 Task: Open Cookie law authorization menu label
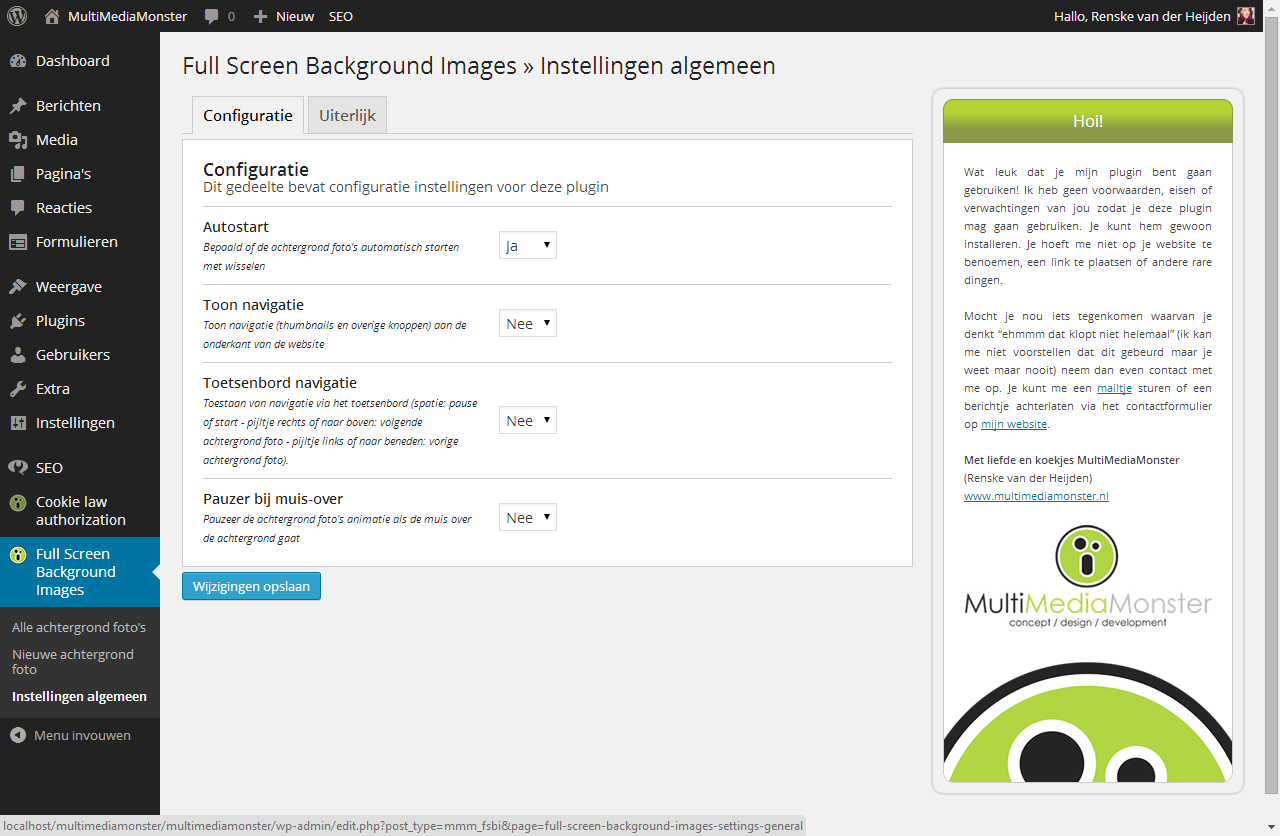[x=81, y=511]
